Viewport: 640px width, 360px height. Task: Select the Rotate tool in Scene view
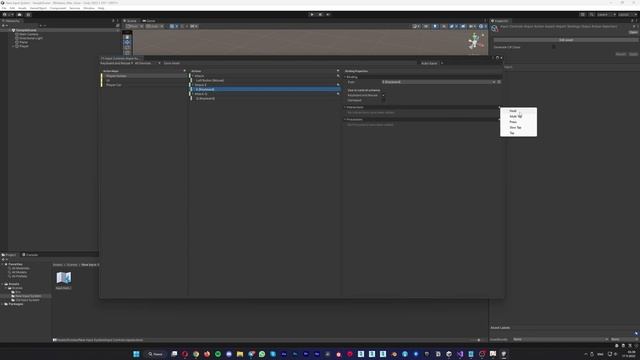127,47
